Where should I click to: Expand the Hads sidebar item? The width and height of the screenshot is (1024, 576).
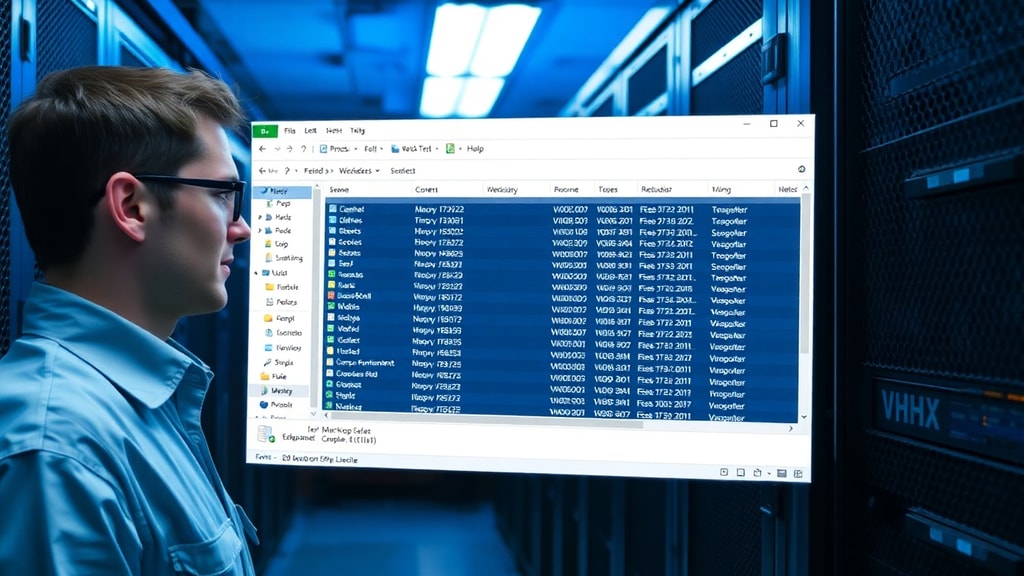click(x=260, y=217)
